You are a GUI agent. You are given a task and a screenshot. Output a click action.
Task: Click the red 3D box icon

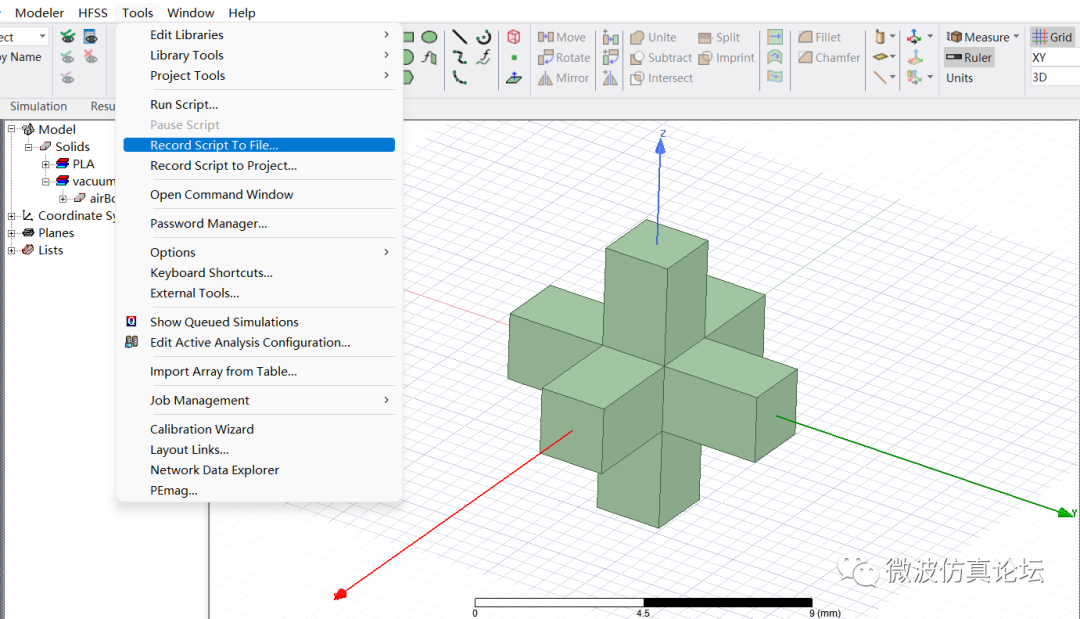point(513,37)
